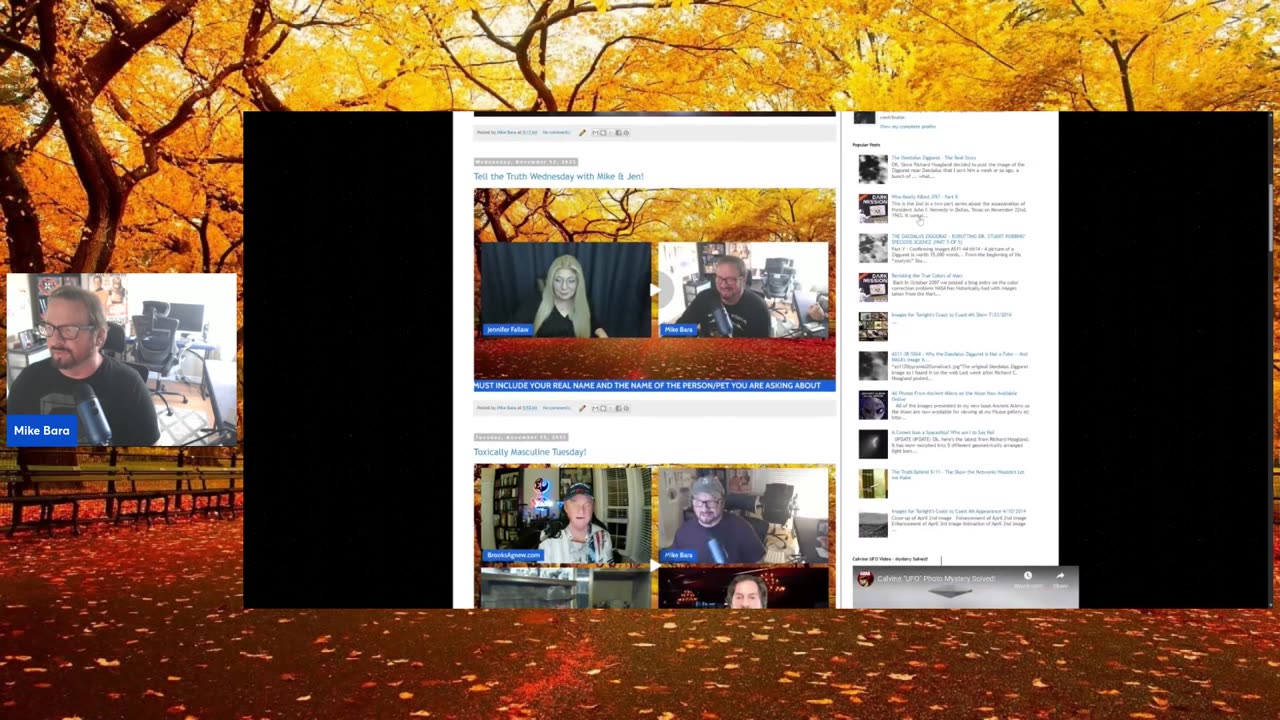Click the Tuesday, November 11 date header

click(x=521, y=437)
